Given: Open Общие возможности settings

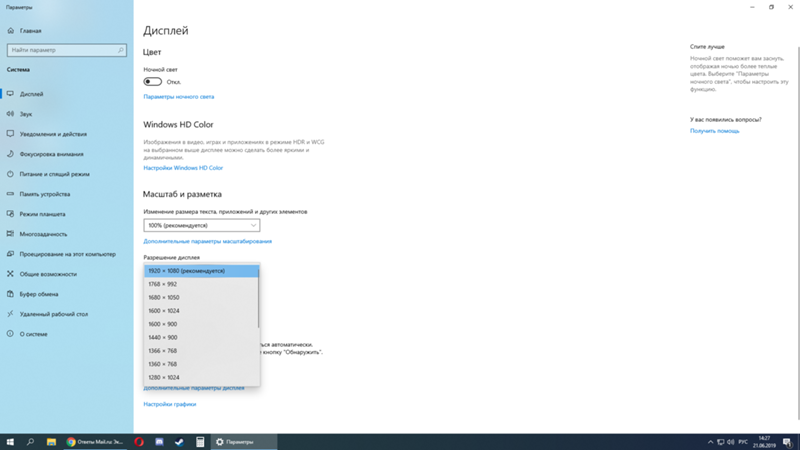Looking at the screenshot, I should point(48,274).
